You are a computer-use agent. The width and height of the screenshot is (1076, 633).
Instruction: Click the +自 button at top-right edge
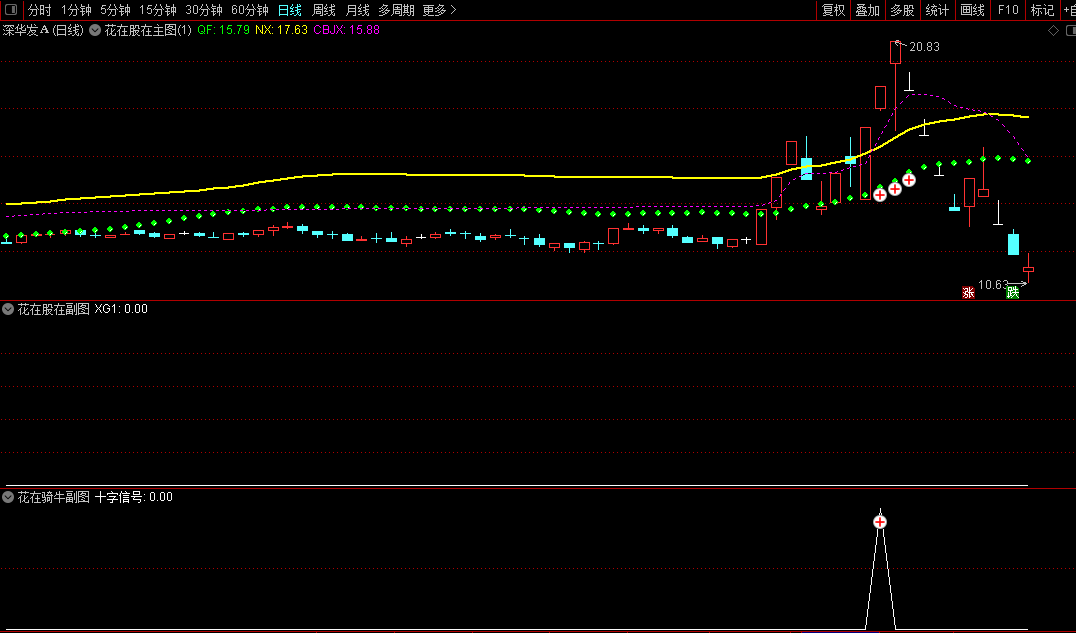pos(1068,10)
